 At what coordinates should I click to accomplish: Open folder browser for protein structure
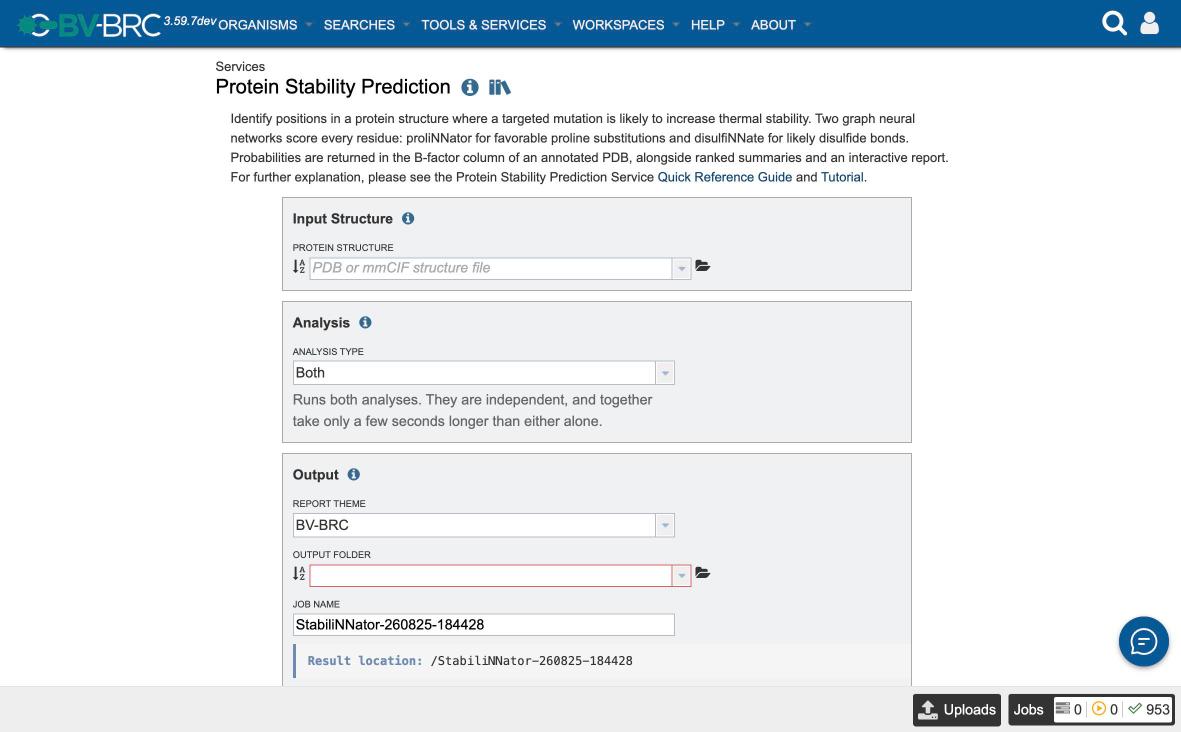(703, 266)
